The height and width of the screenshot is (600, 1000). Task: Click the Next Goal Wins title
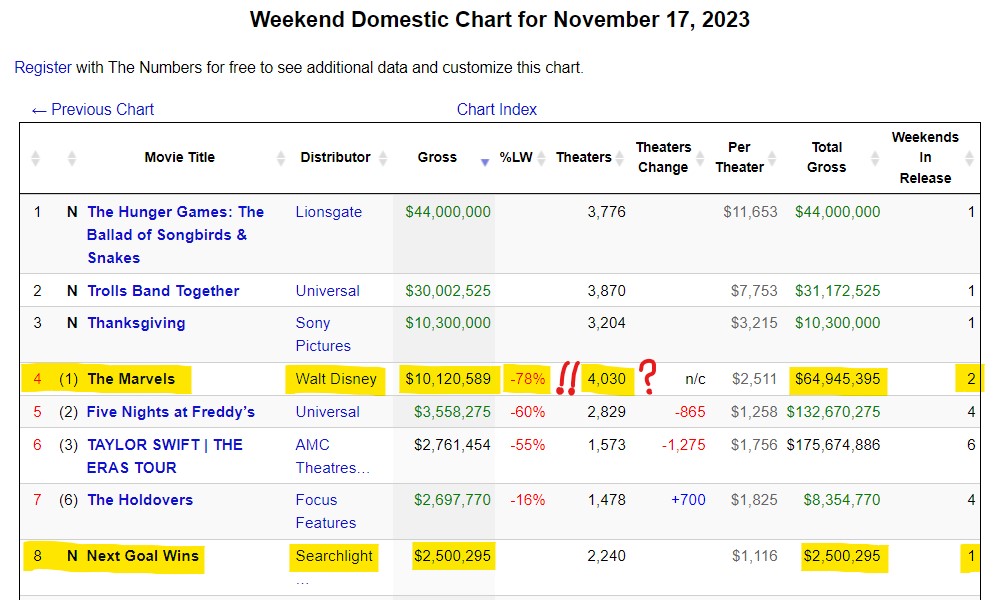[143, 556]
